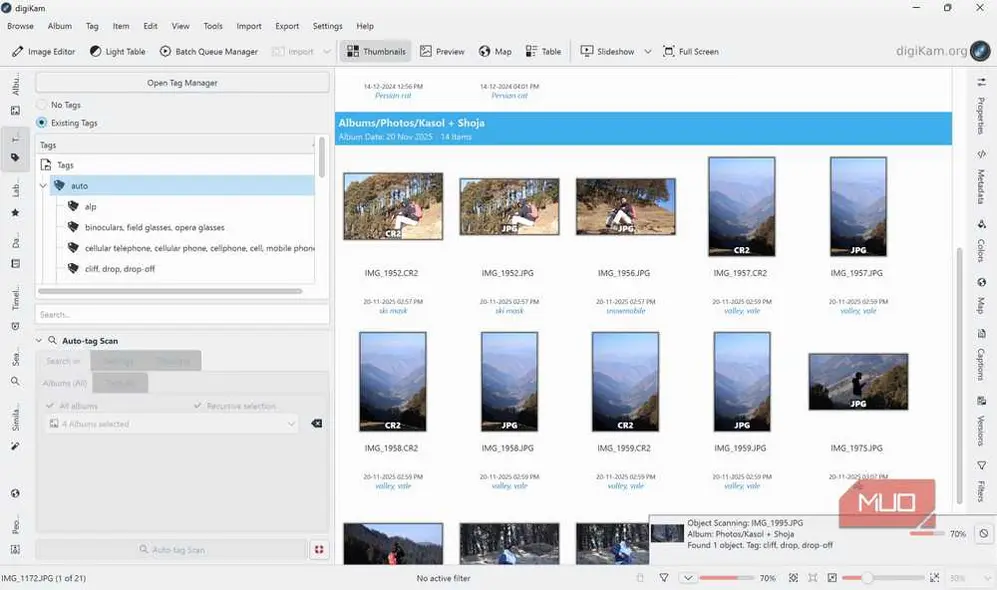
Task: Open the Timeline sidebar panel
Action: click(13, 289)
